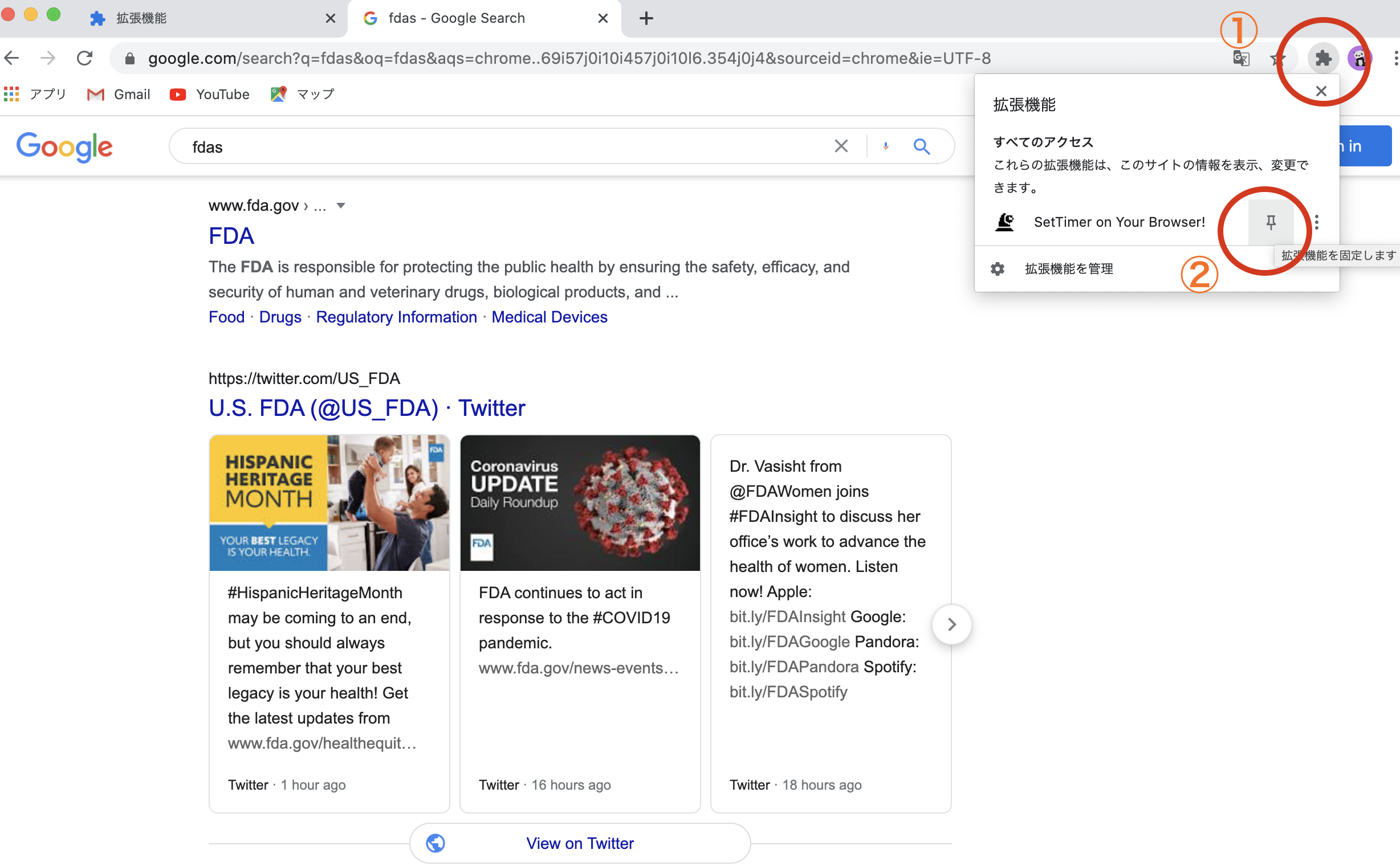View site information via the lock icon
Image resolution: width=1400 pixels, height=866 pixels.
point(130,59)
